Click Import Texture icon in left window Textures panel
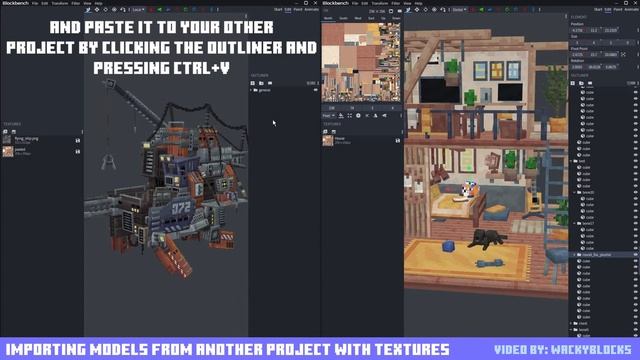640x360 pixels. coord(5,131)
